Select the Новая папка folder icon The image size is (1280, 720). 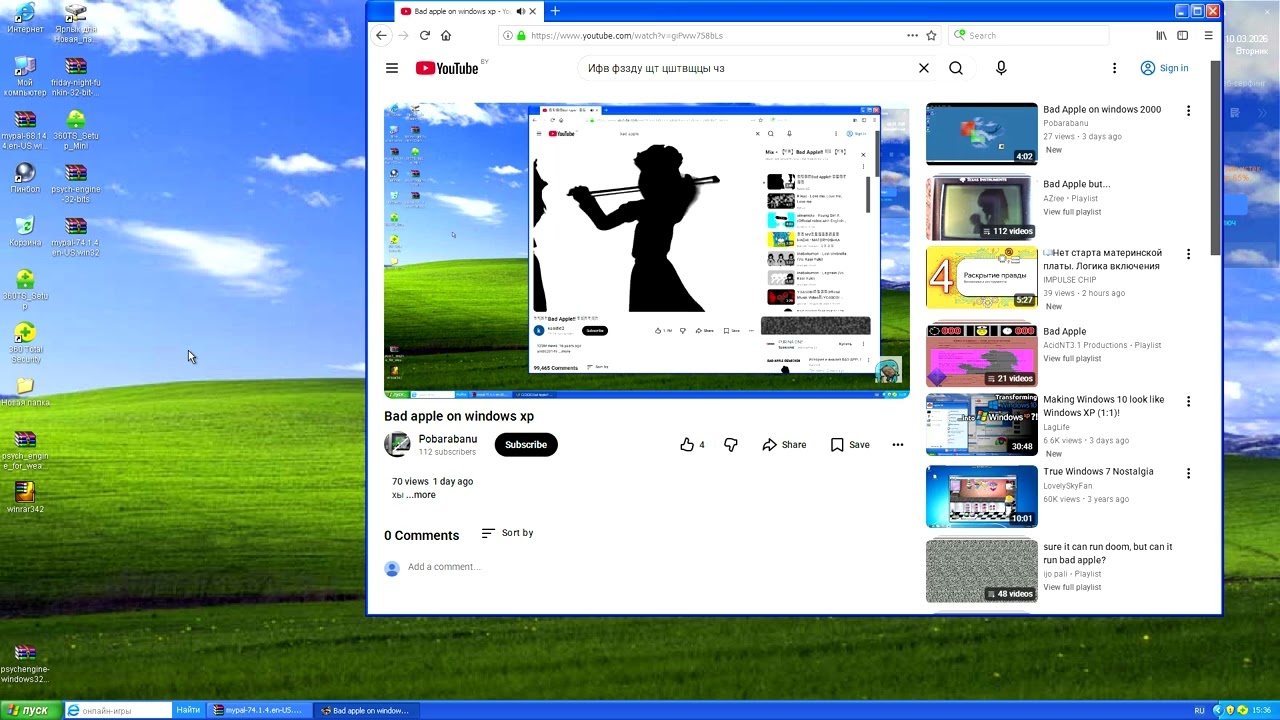(x=25, y=392)
